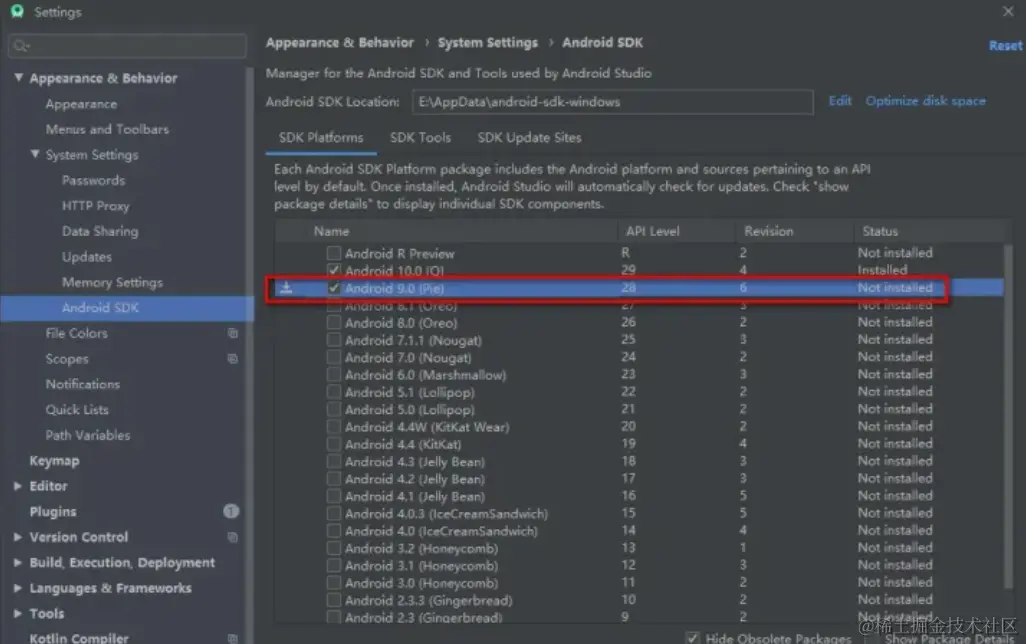Click the API Level column header
This screenshot has height=644, width=1026.
tap(652, 232)
